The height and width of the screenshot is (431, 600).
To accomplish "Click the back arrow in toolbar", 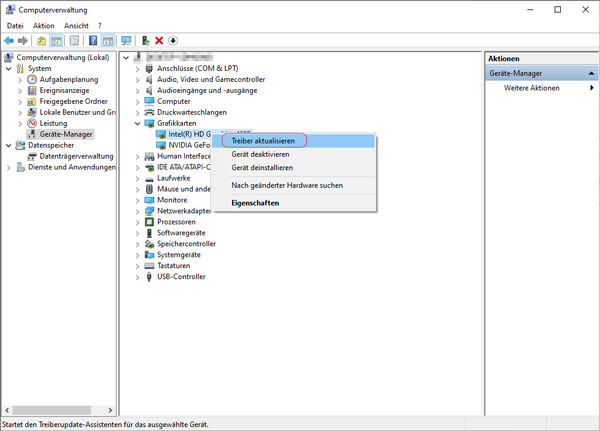I will 9,41.
